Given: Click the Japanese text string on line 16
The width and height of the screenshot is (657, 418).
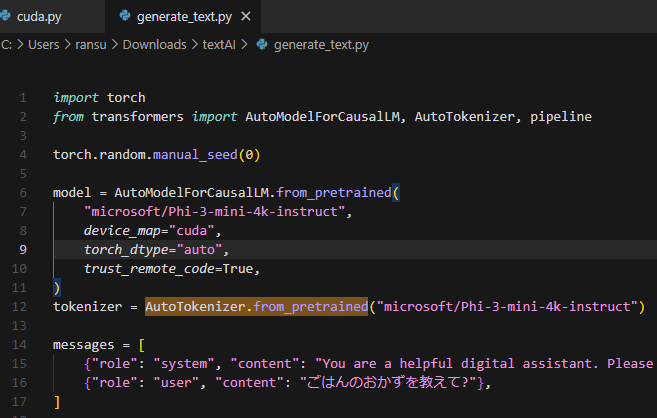Looking at the screenshot, I should pyautogui.click(x=388, y=382).
